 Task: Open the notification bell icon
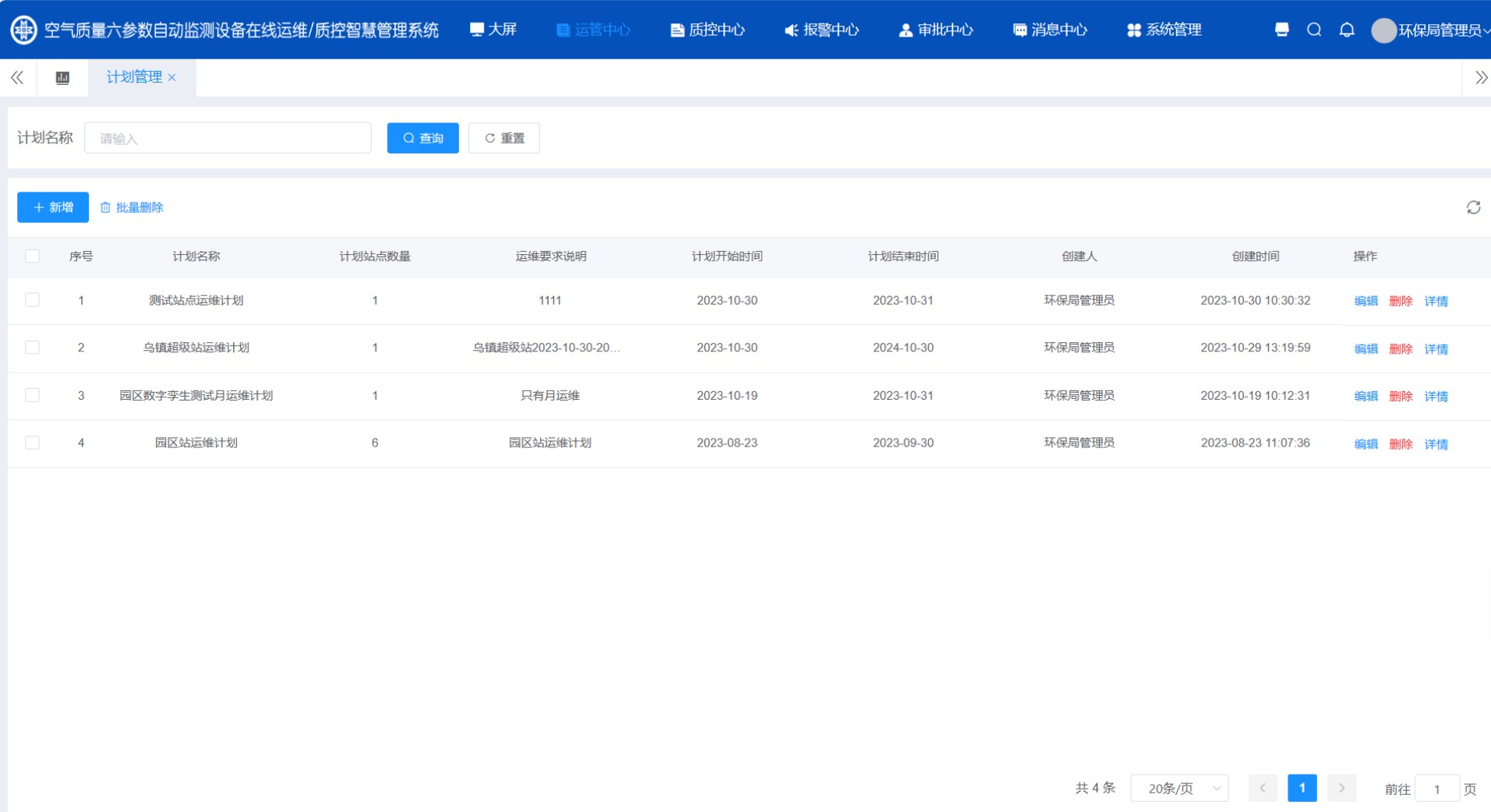pyautogui.click(x=1347, y=30)
